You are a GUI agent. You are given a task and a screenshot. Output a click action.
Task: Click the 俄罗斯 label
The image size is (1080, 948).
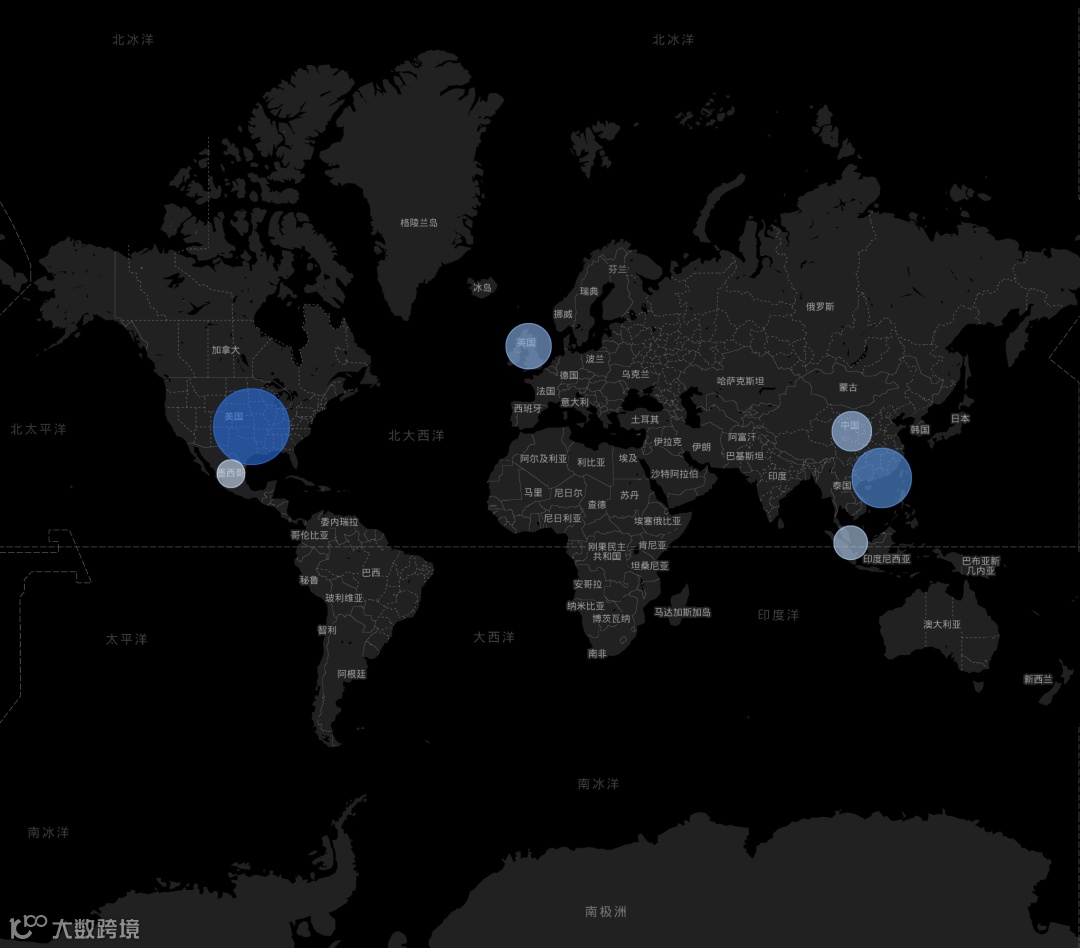(x=820, y=307)
